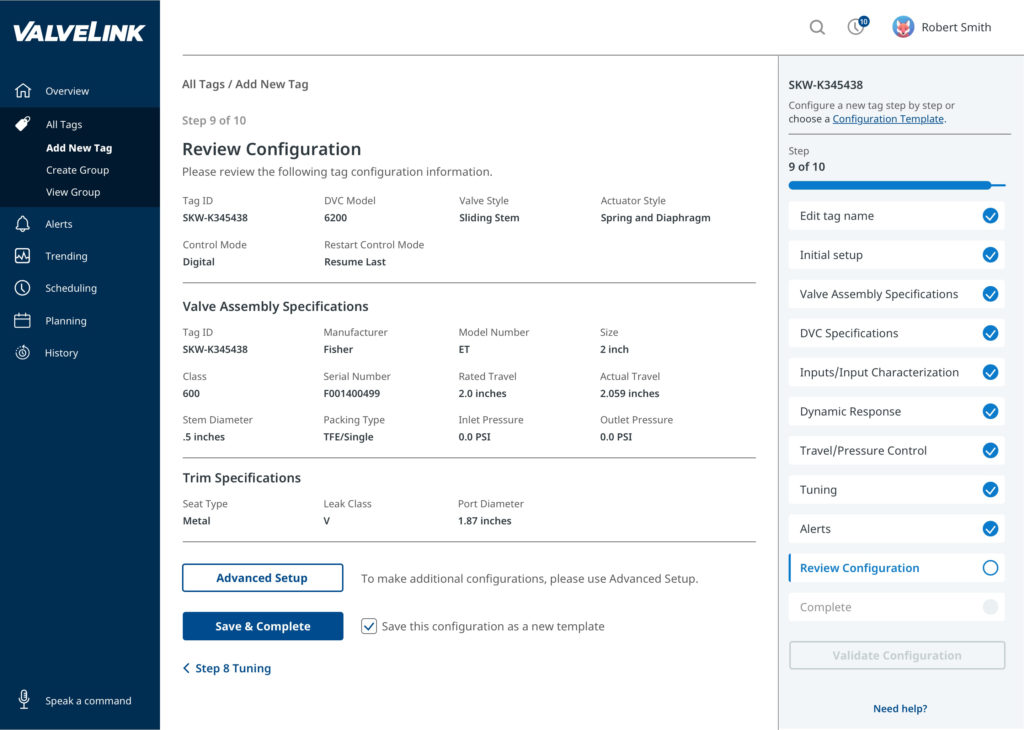Click the step progress bar
The width and height of the screenshot is (1024, 730).
(896, 185)
